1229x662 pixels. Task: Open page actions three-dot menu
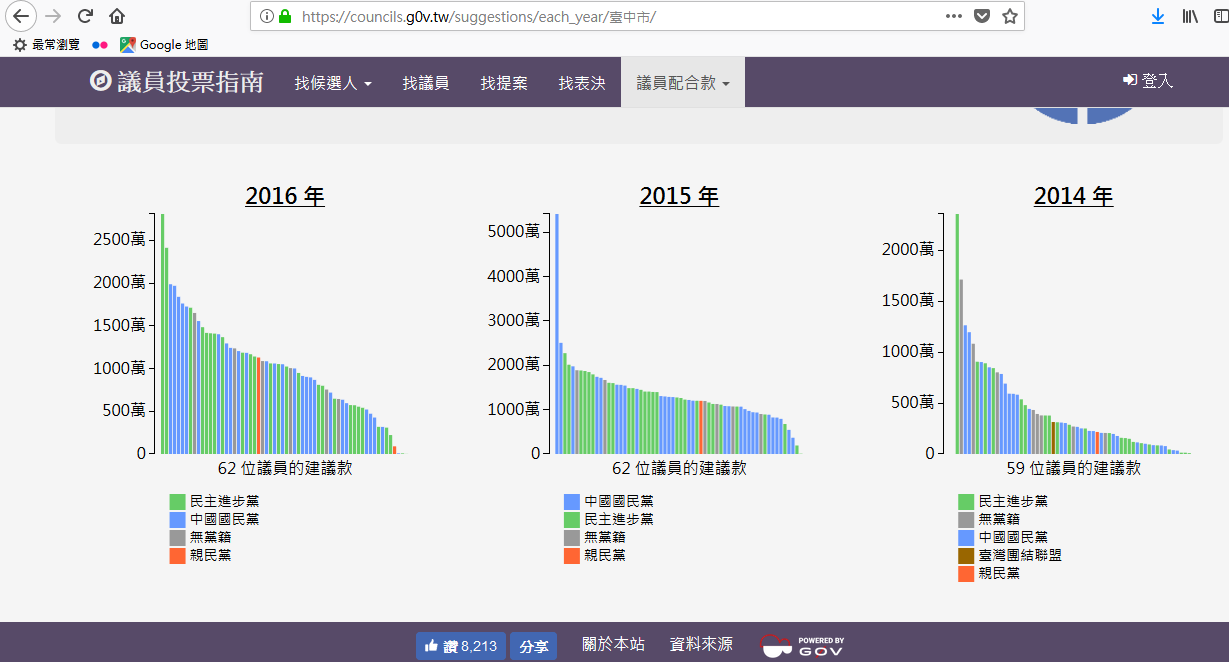pos(954,16)
